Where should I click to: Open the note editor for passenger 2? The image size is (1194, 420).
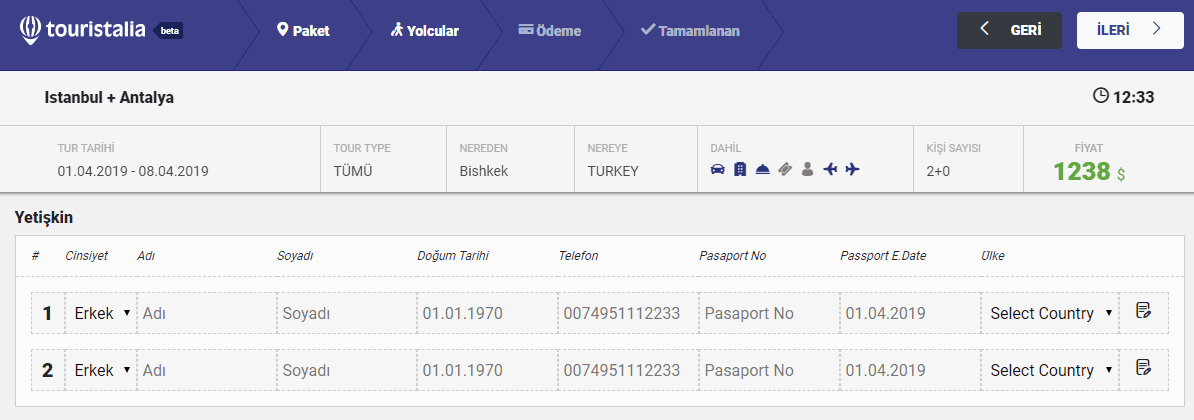click(1144, 369)
